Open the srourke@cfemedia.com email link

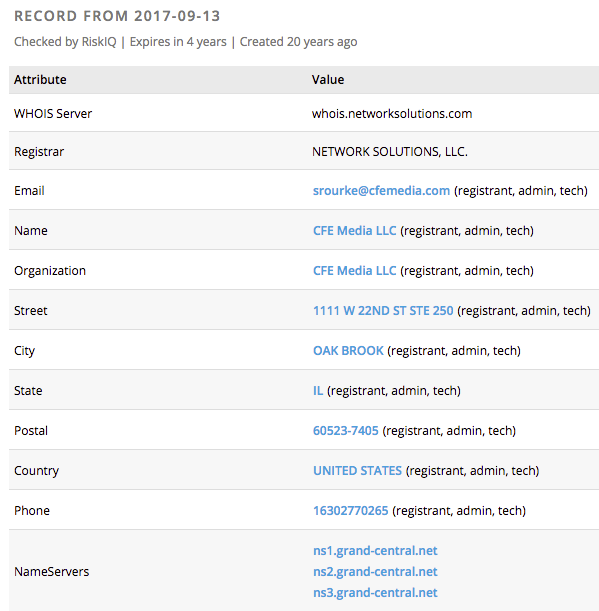pos(381,191)
